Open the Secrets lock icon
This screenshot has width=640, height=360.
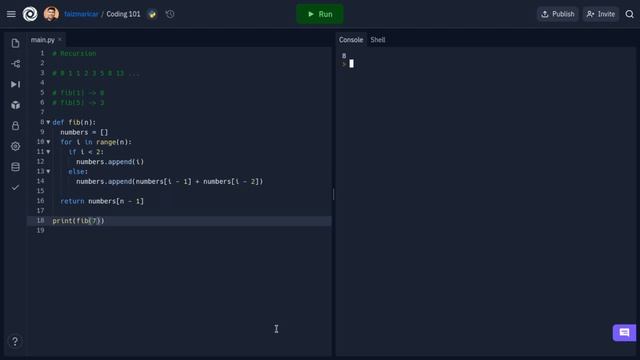16,126
